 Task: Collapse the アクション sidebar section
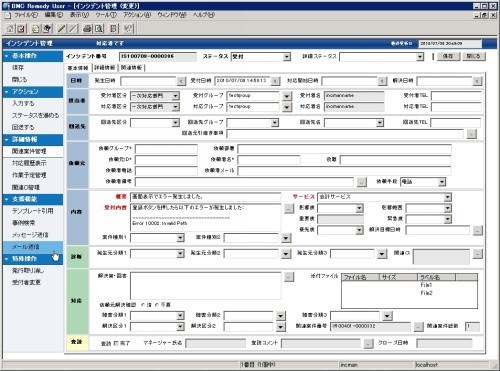pos(6,92)
